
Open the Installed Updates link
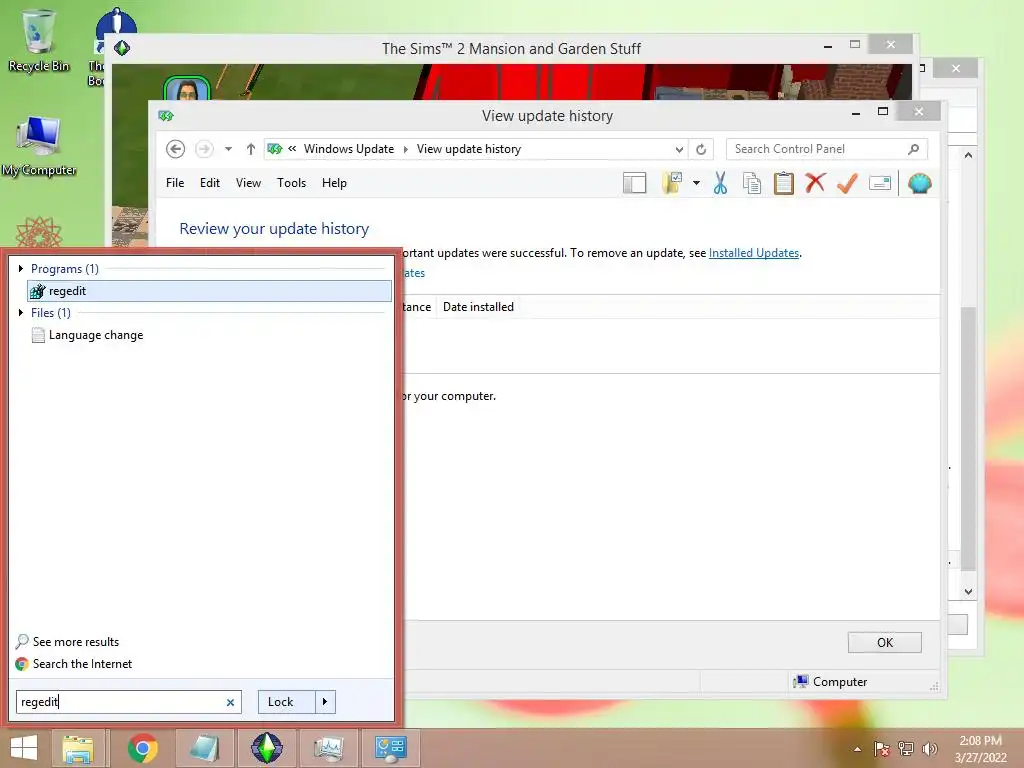(x=754, y=253)
